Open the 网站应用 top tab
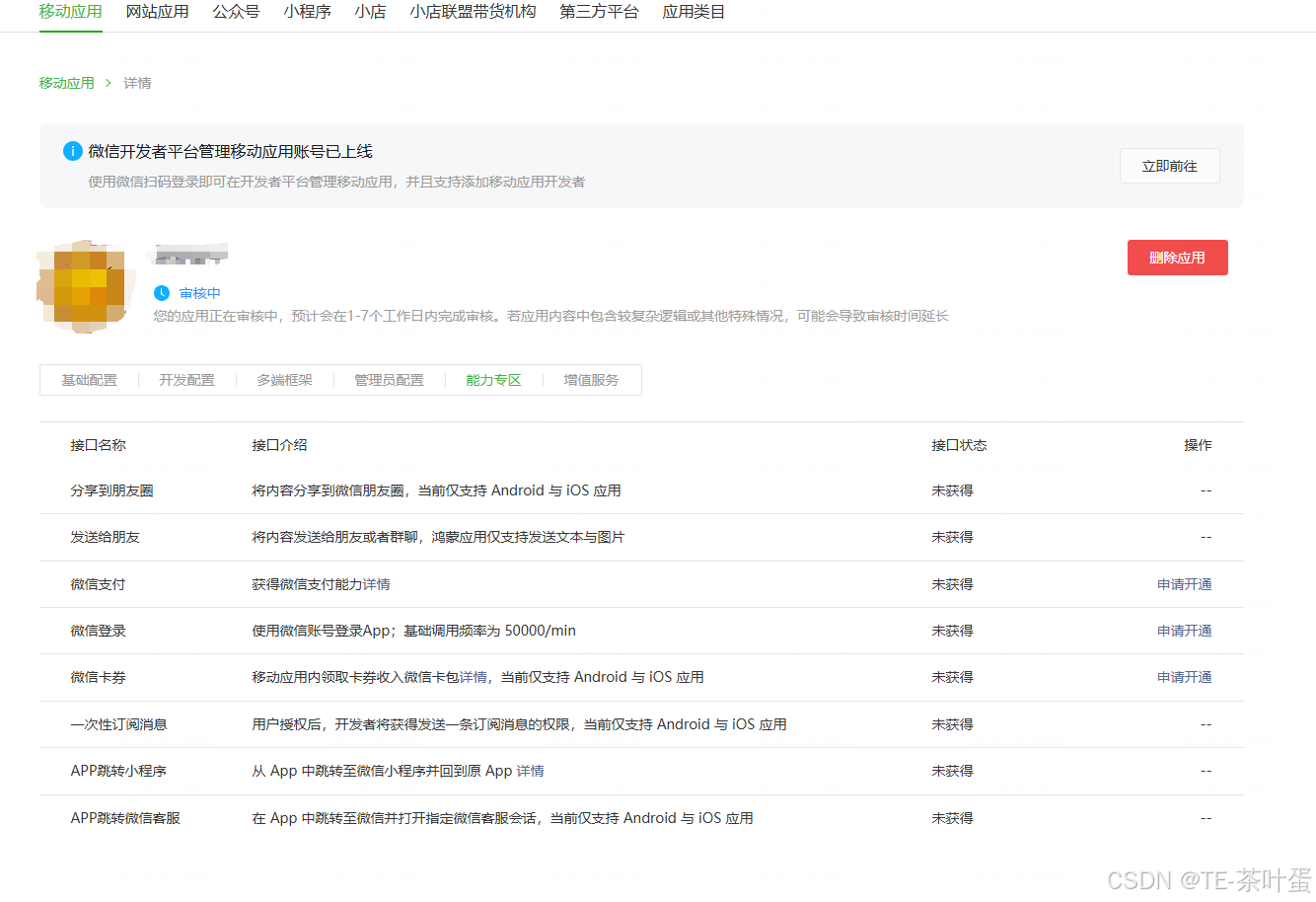 tap(158, 12)
